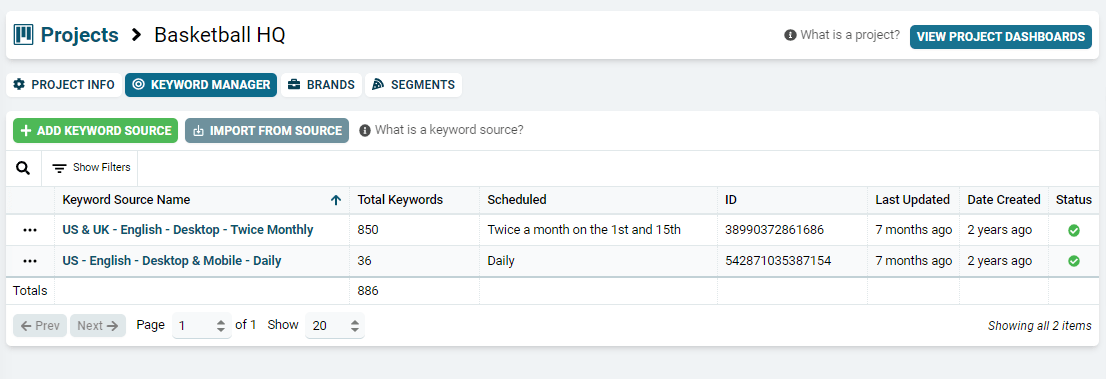Click the 'What is a project?' help link

842,35
